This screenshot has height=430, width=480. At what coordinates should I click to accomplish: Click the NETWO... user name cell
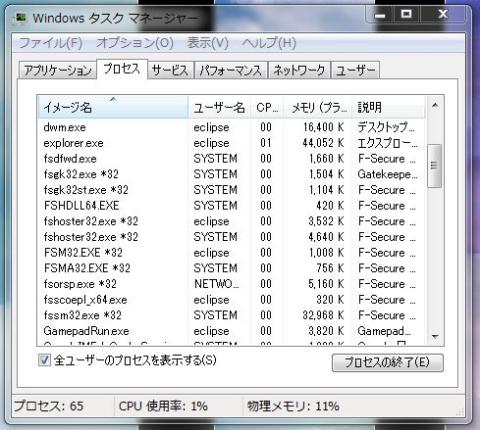point(216,284)
